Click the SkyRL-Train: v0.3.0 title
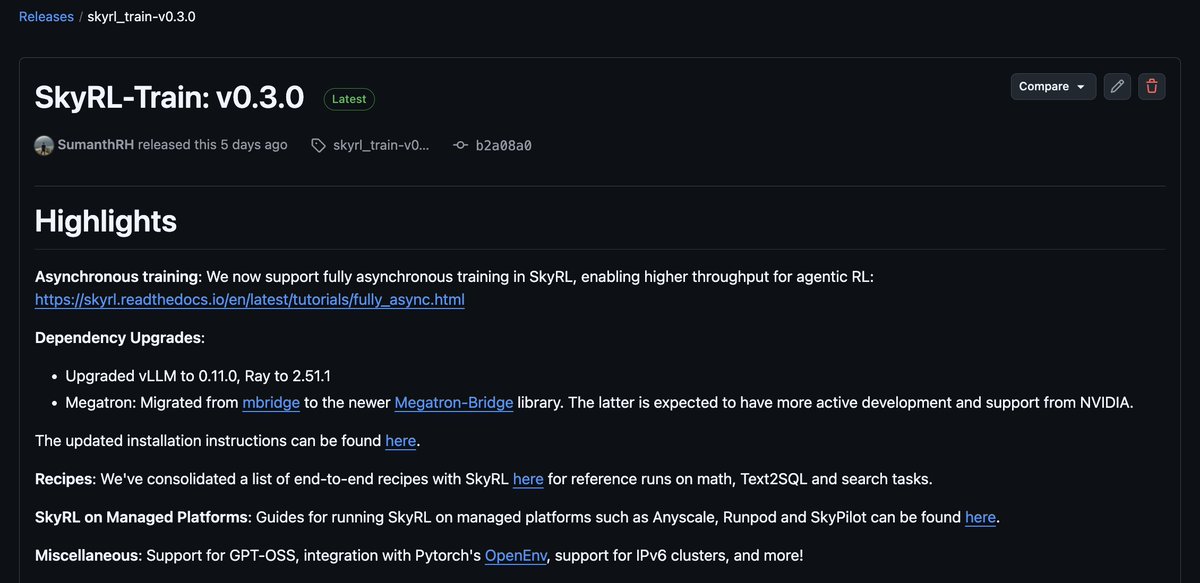 pyautogui.click(x=169, y=97)
